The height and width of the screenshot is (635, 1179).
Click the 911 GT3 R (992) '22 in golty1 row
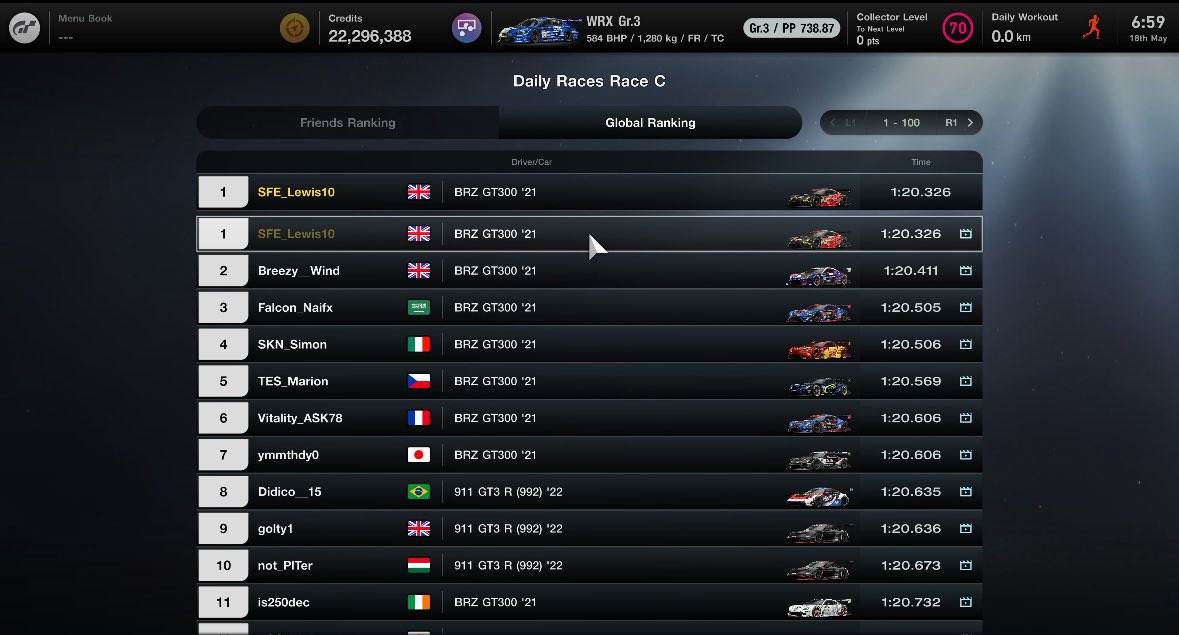[508, 528]
